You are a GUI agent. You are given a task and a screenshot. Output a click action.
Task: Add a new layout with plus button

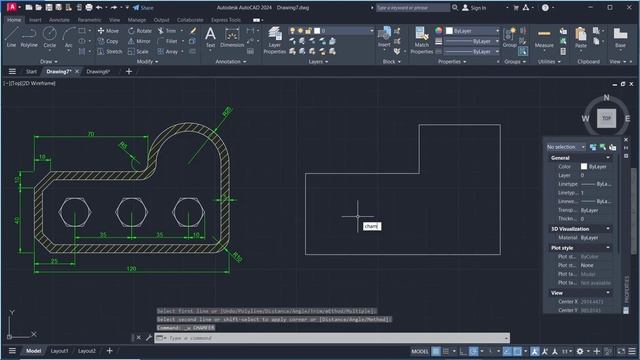pyautogui.click(x=109, y=351)
